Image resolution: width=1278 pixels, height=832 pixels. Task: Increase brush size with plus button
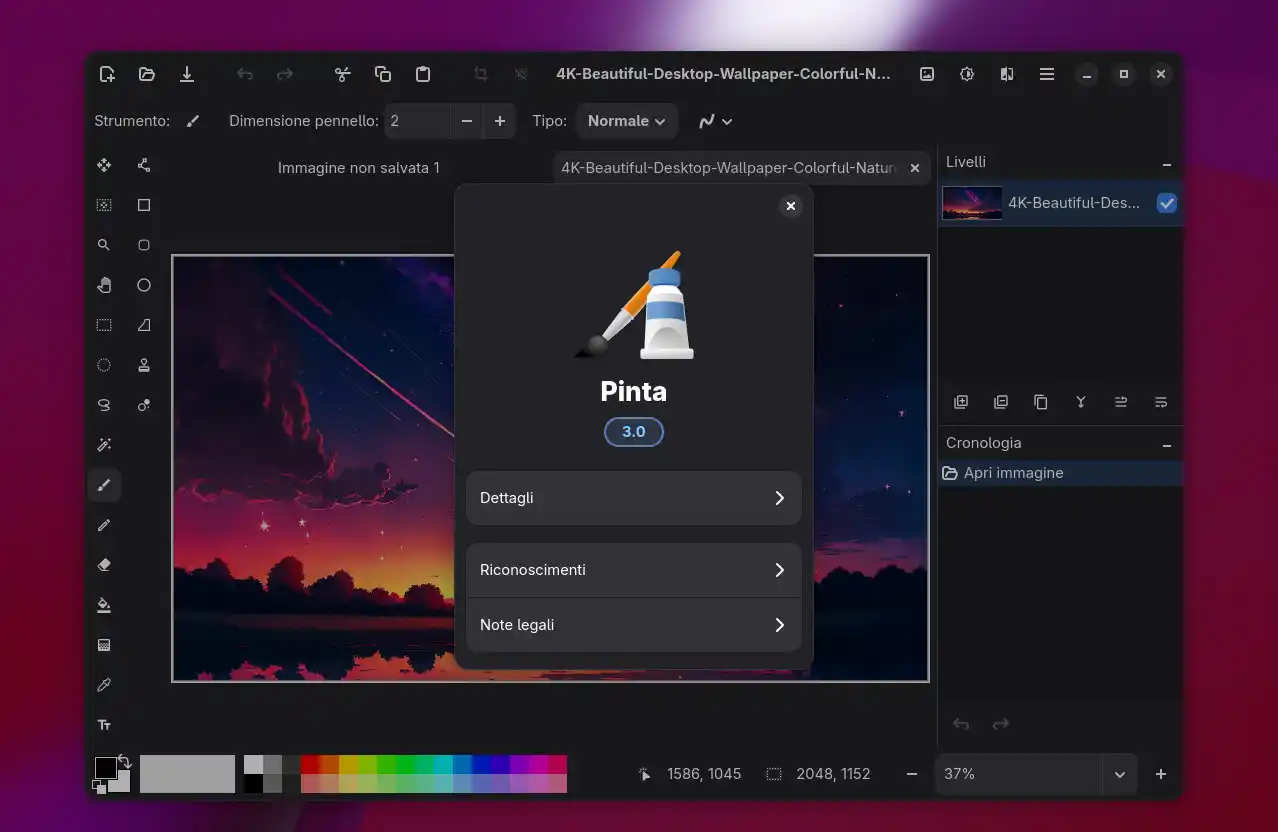point(500,121)
